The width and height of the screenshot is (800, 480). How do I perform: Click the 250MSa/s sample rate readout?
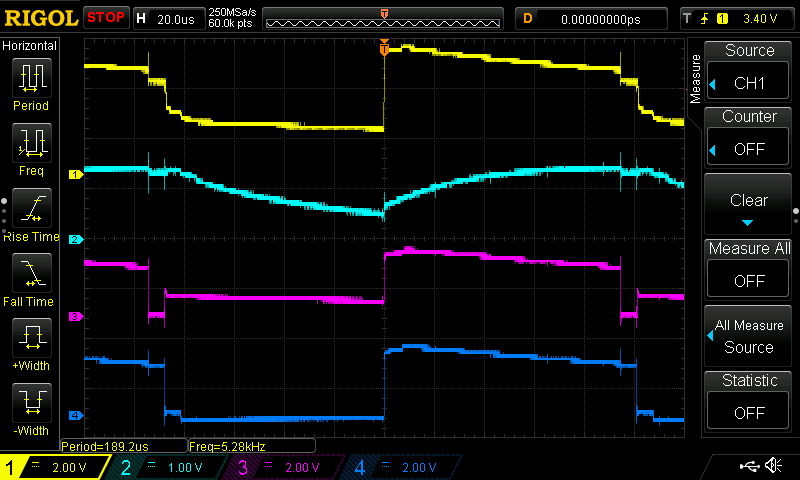(x=233, y=13)
